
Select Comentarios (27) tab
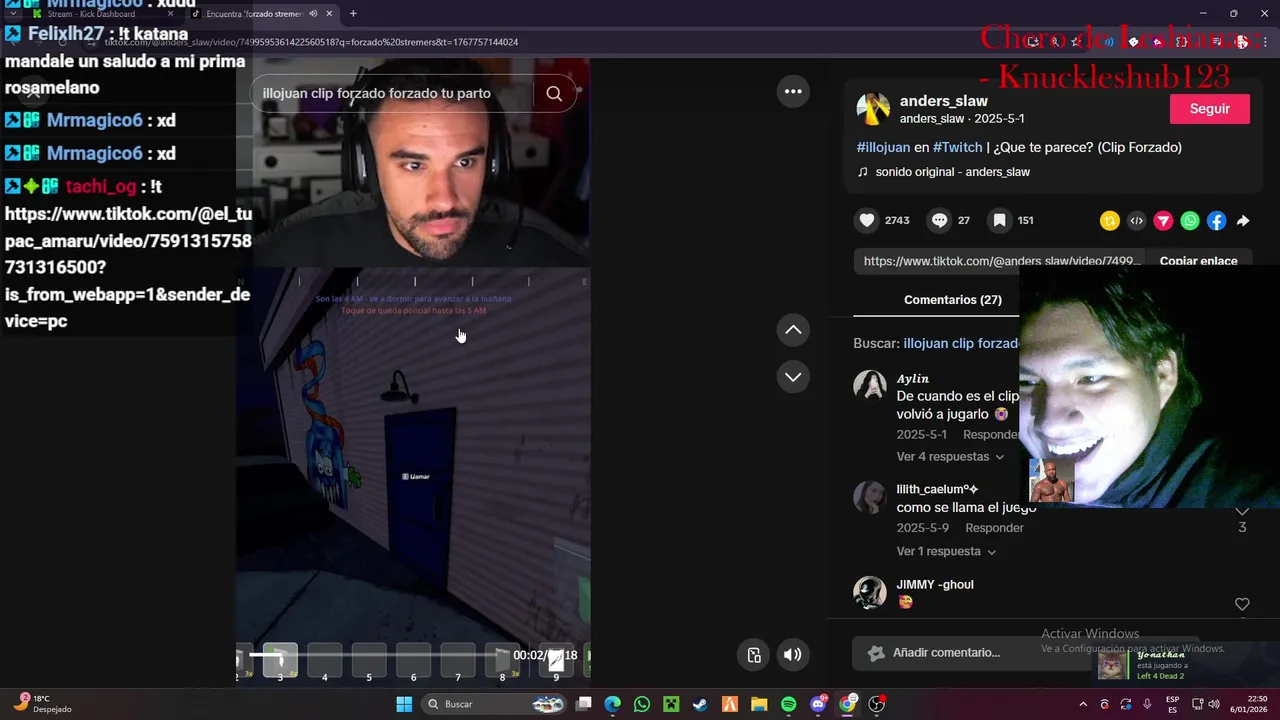click(x=953, y=300)
